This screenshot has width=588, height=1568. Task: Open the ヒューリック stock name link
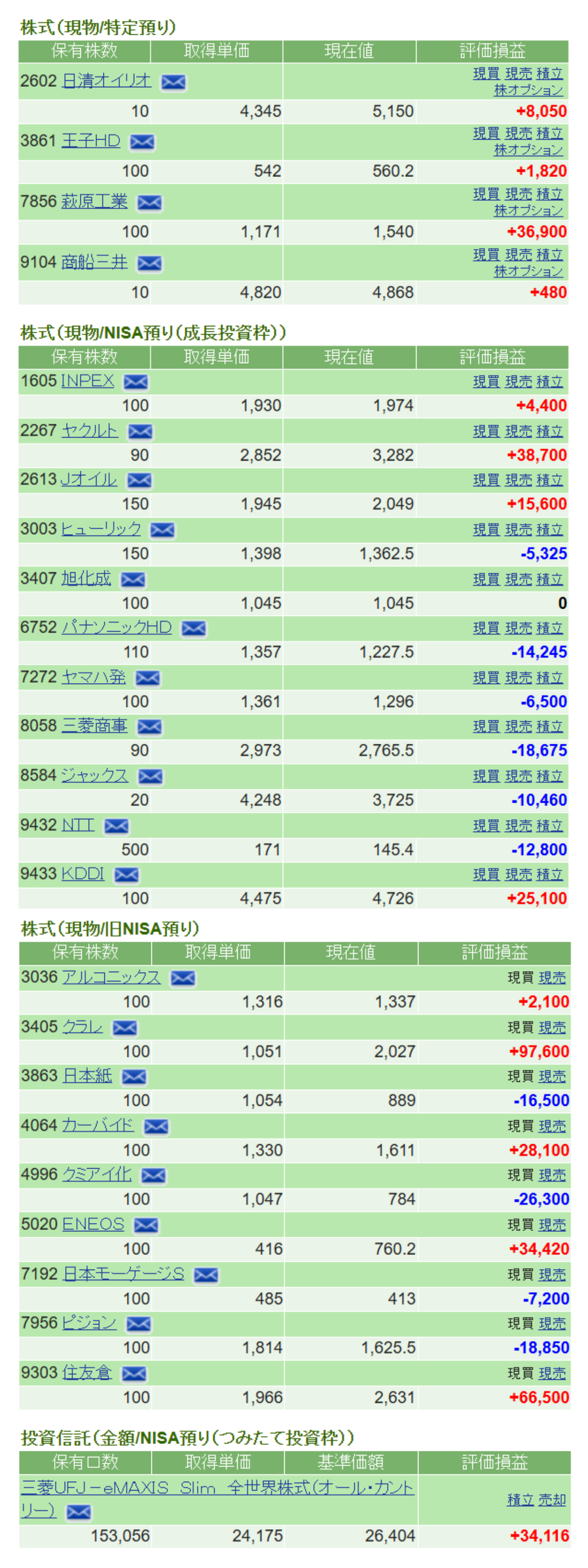[x=101, y=529]
